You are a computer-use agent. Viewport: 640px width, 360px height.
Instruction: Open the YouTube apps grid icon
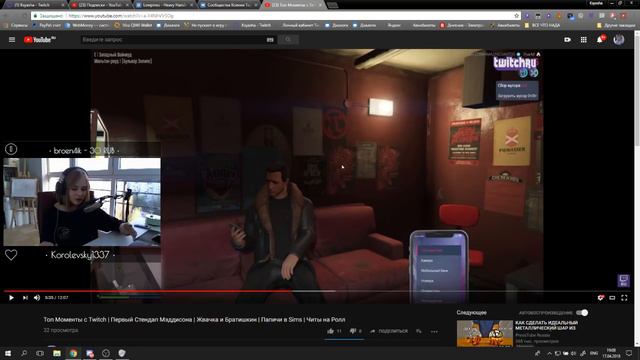584,40
